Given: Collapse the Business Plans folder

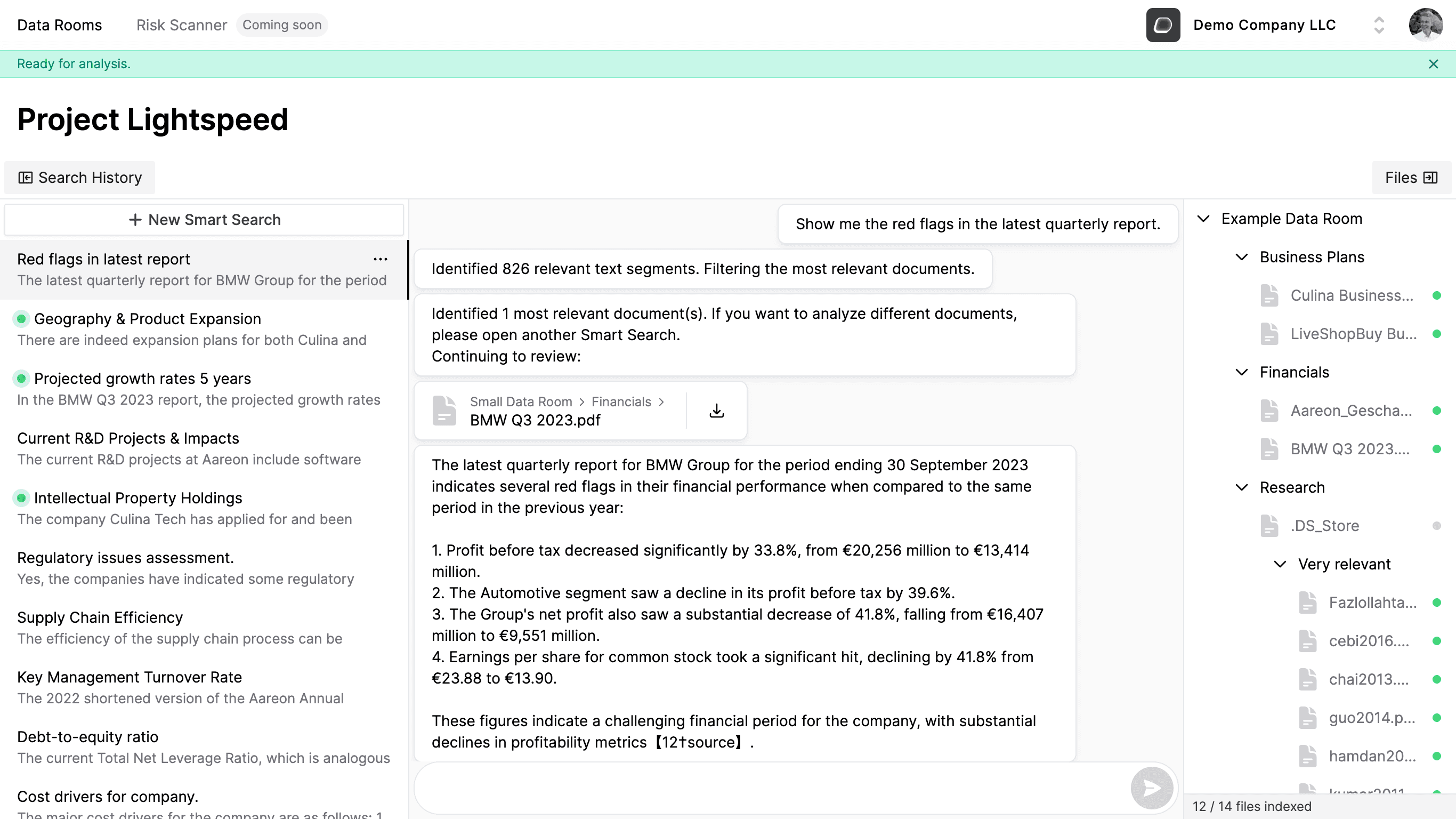Looking at the screenshot, I should coord(1241,258).
